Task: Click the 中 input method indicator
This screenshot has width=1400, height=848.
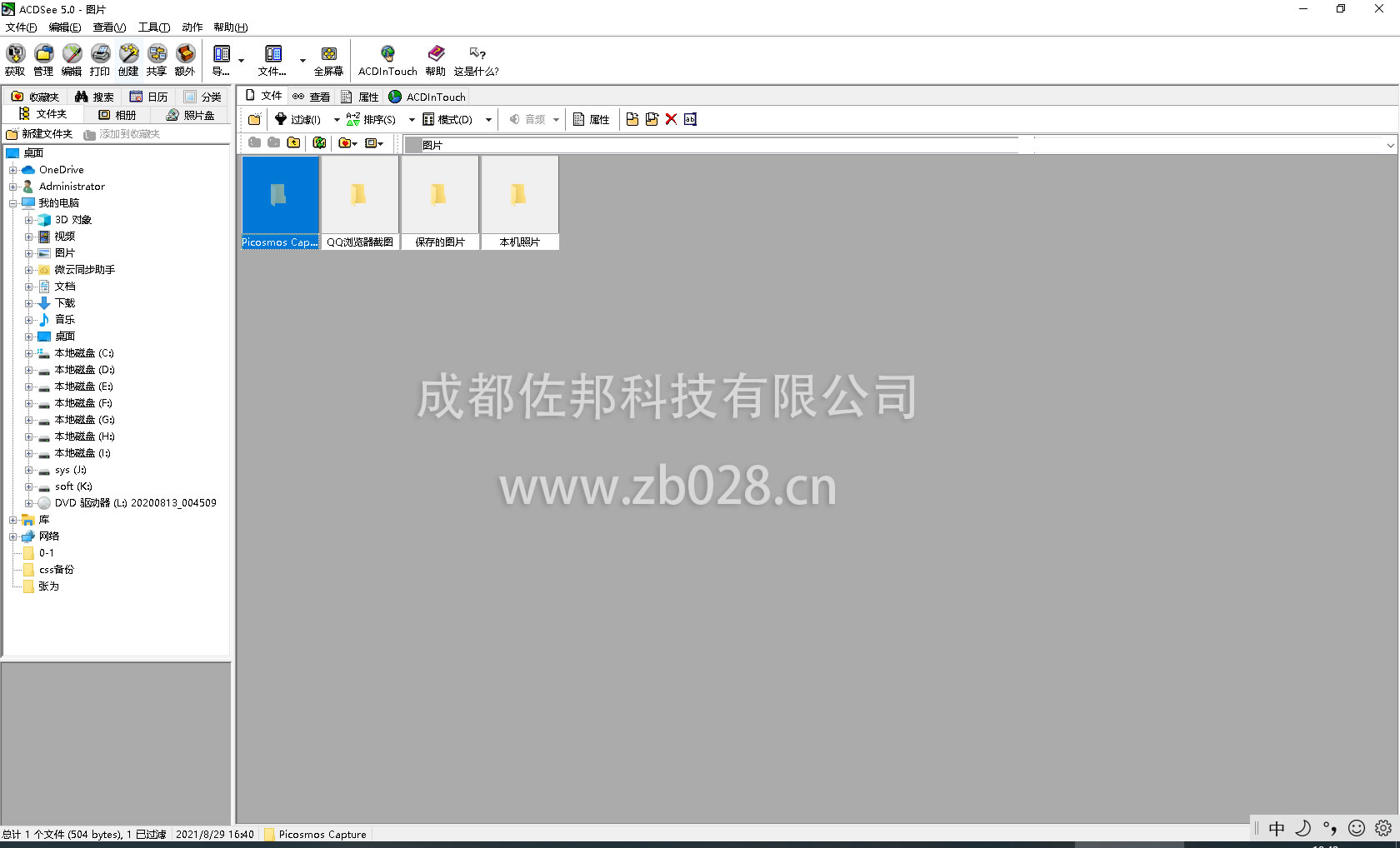Action: tap(1277, 828)
